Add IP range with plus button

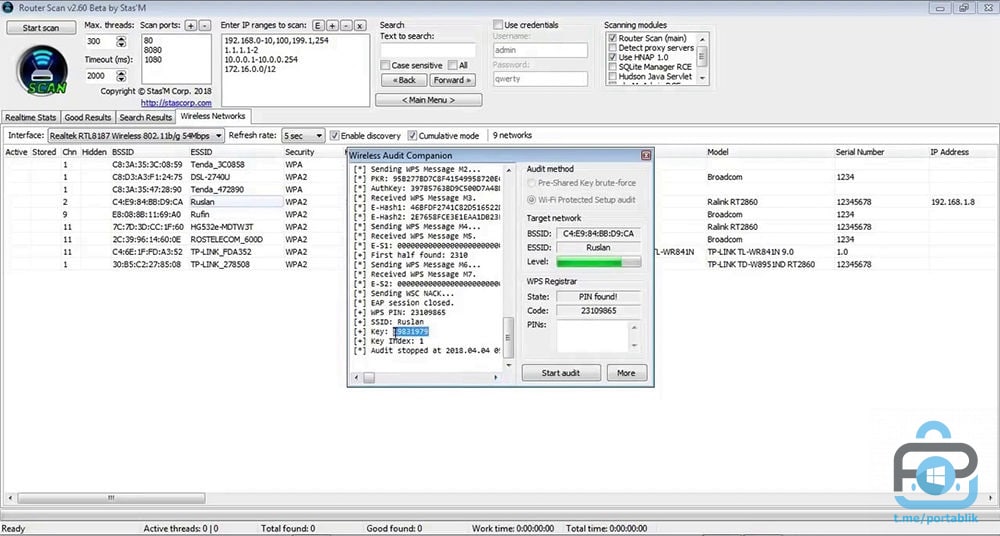(332, 26)
